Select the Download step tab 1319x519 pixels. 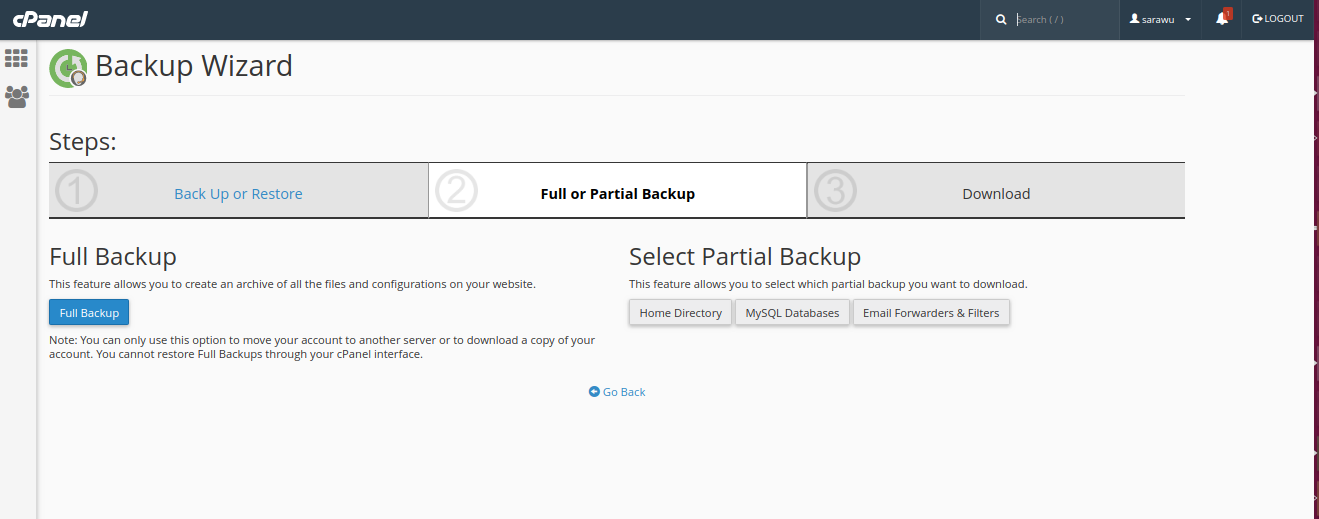pos(995,194)
